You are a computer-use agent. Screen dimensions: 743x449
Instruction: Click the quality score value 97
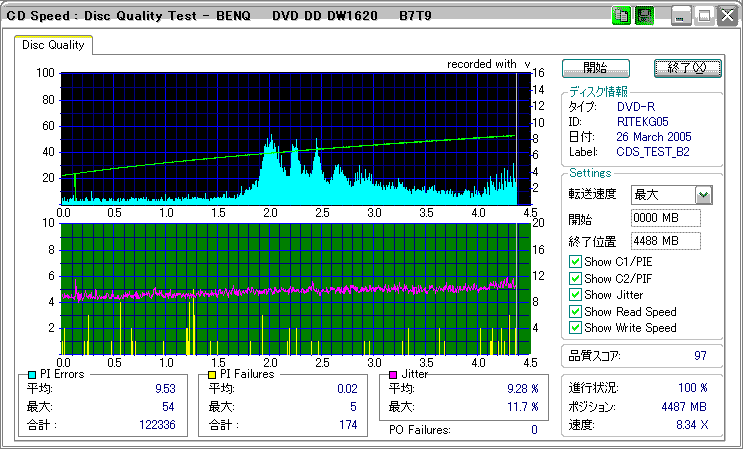pyautogui.click(x=700, y=356)
